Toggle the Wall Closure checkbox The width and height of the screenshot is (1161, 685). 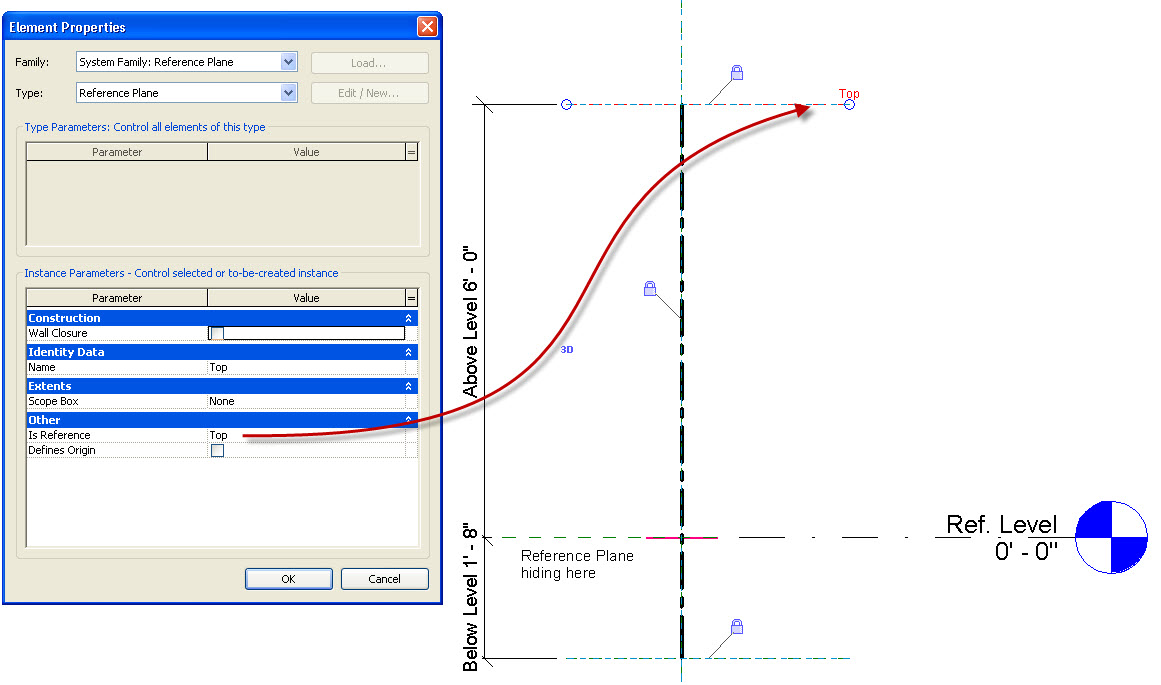[x=217, y=333]
